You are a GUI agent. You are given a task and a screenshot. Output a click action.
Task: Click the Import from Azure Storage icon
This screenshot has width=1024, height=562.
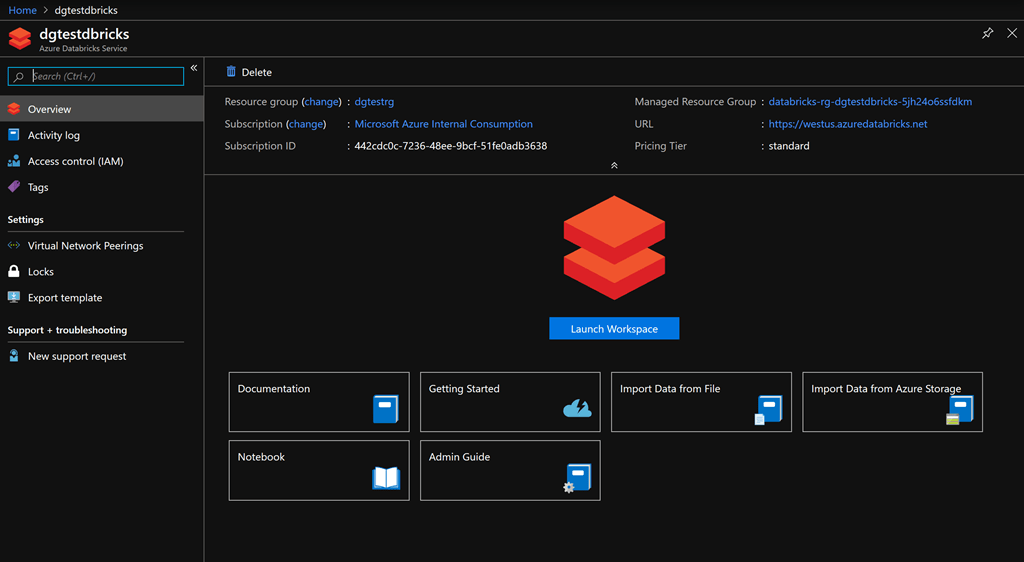[959, 410]
